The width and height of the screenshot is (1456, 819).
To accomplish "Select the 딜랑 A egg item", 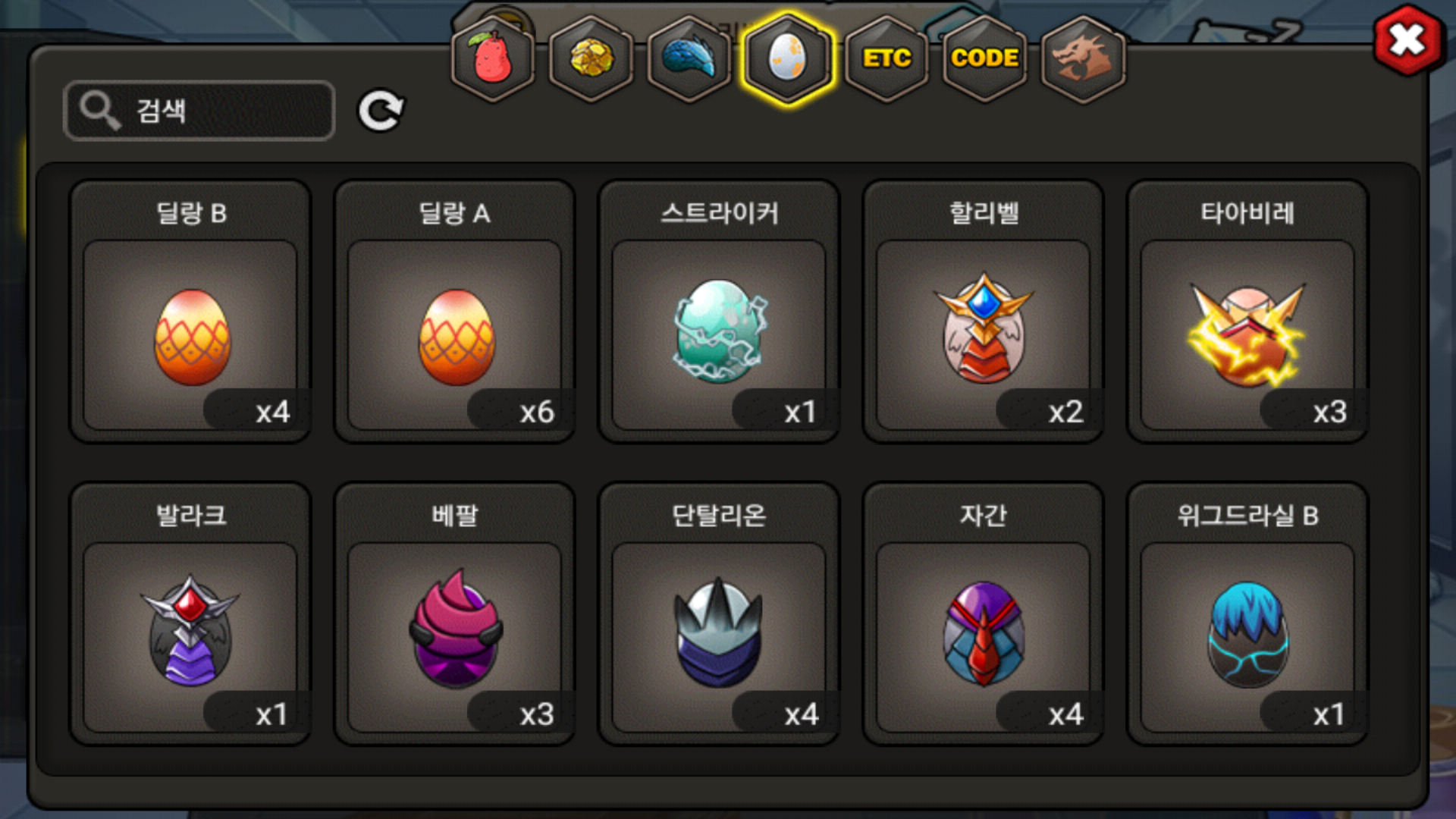I will point(455,311).
